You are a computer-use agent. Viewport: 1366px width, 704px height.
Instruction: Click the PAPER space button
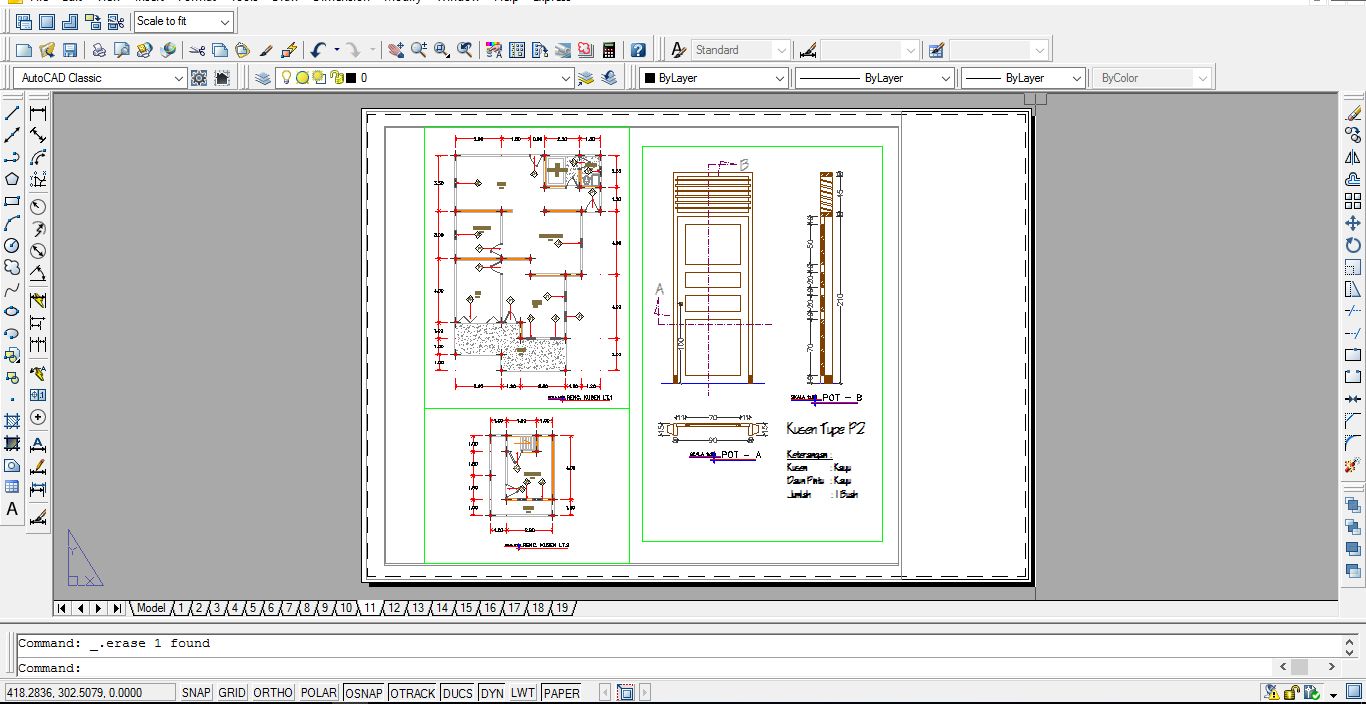pos(561,692)
